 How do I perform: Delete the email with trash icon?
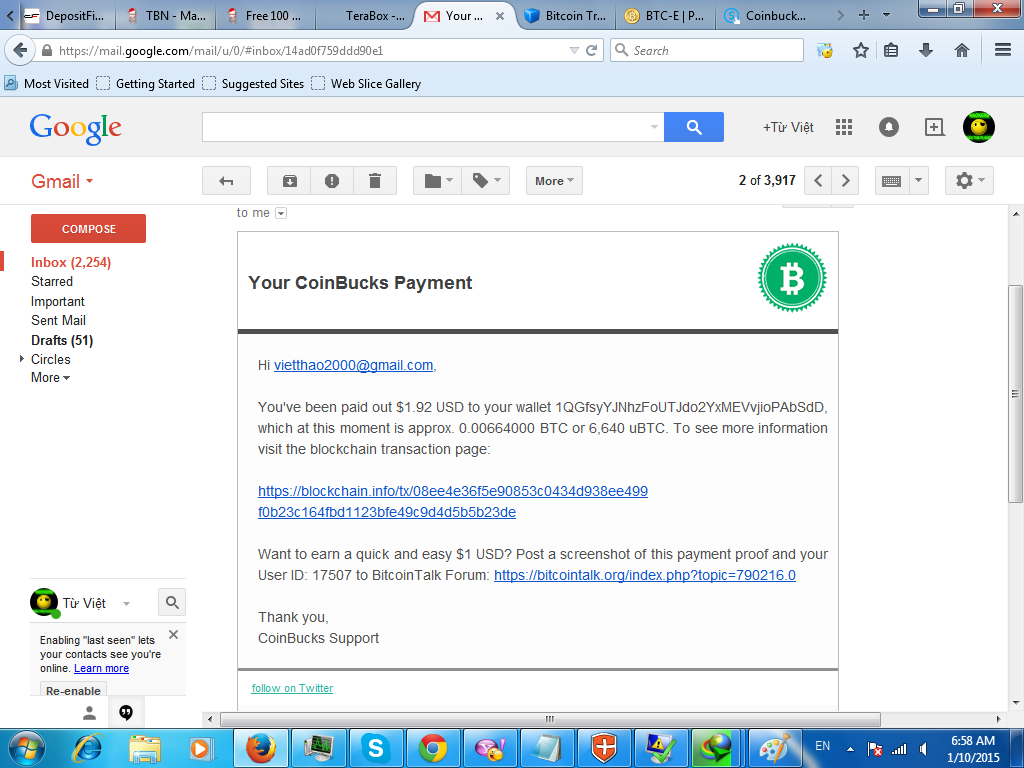point(375,181)
